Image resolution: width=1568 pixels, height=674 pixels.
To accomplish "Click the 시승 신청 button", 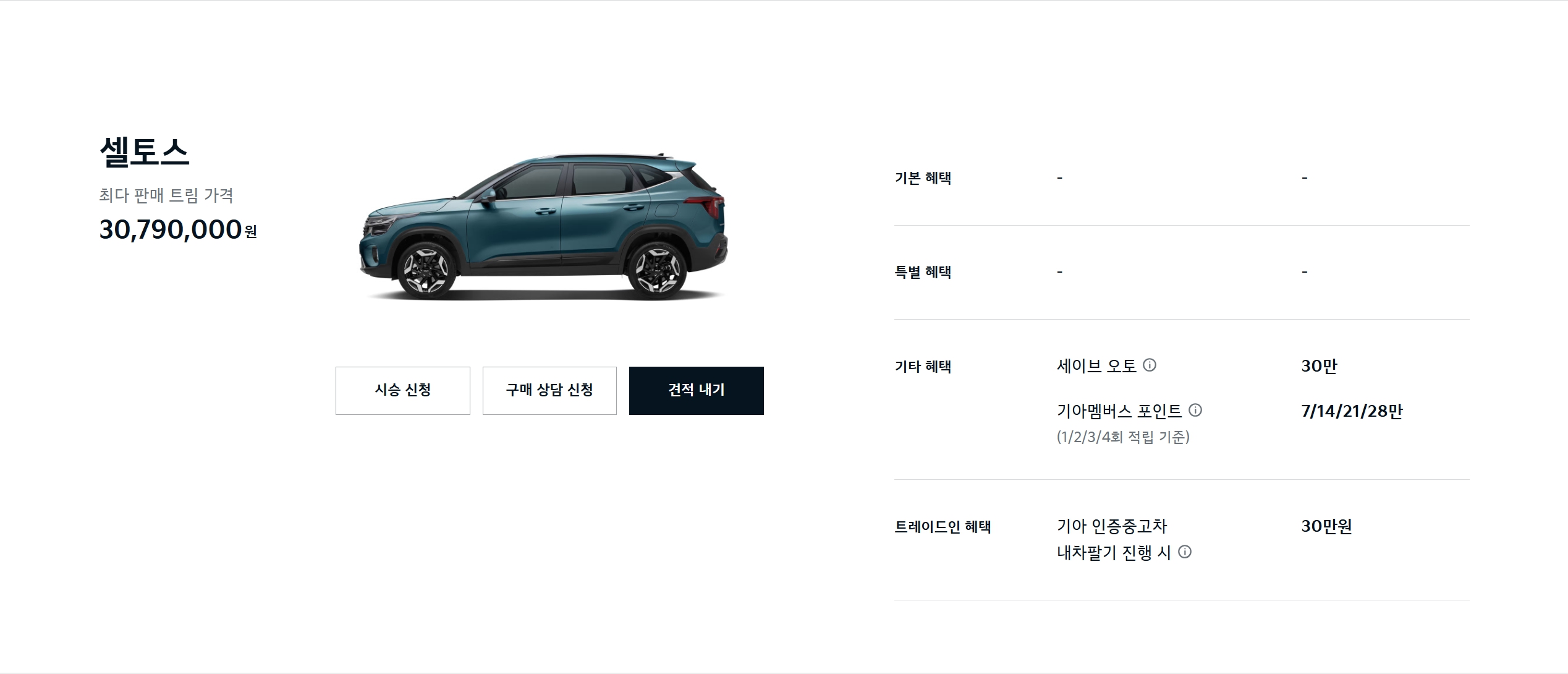I will [x=403, y=391].
